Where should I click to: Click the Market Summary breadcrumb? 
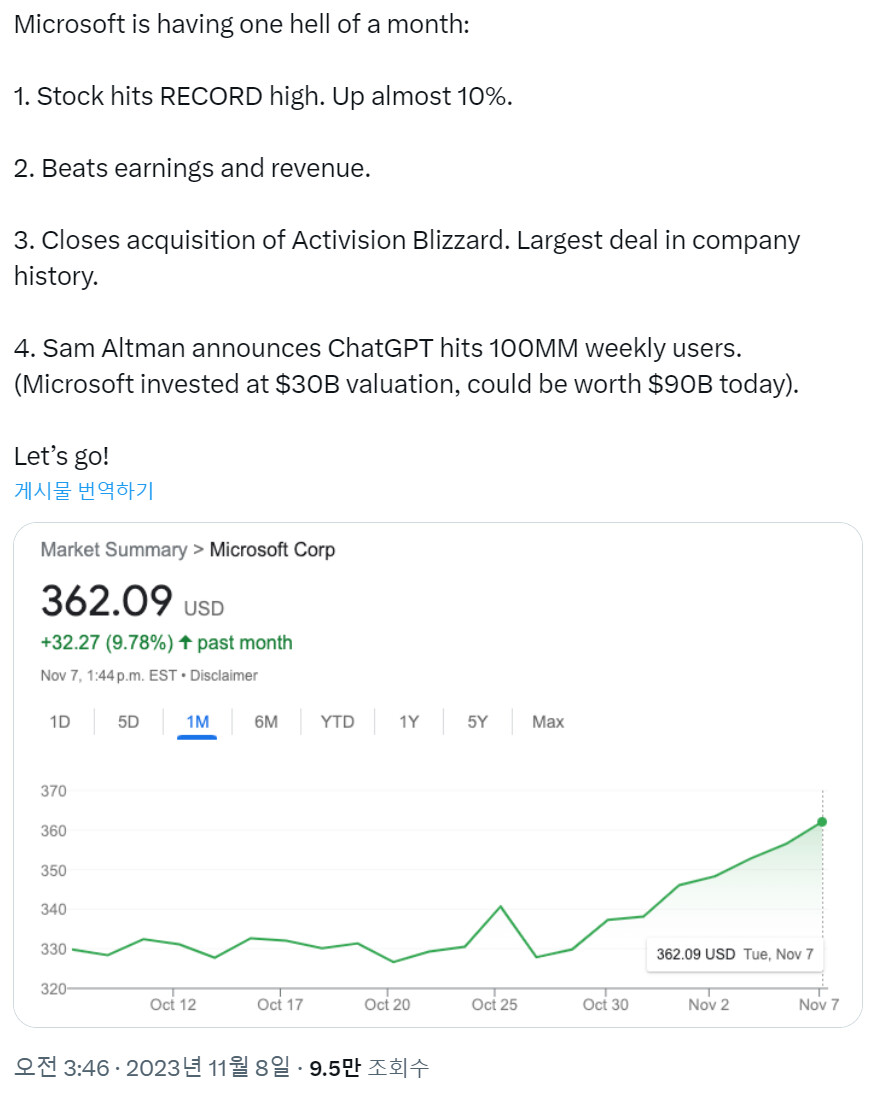coord(114,550)
